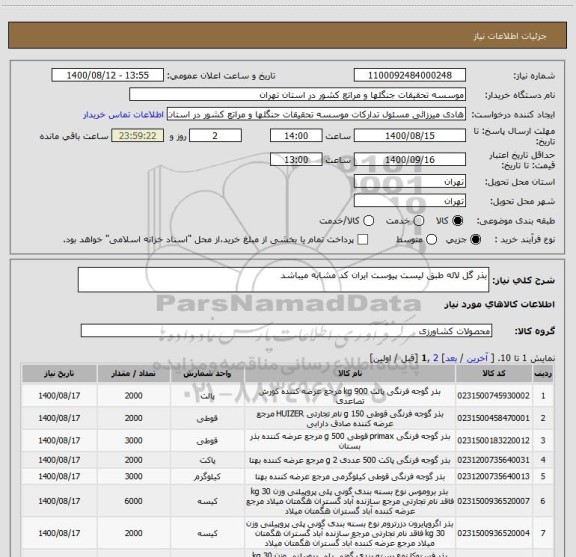Viewport: 576px width, 557px height.
Task: Open the بعد next page link
Action: point(451,358)
